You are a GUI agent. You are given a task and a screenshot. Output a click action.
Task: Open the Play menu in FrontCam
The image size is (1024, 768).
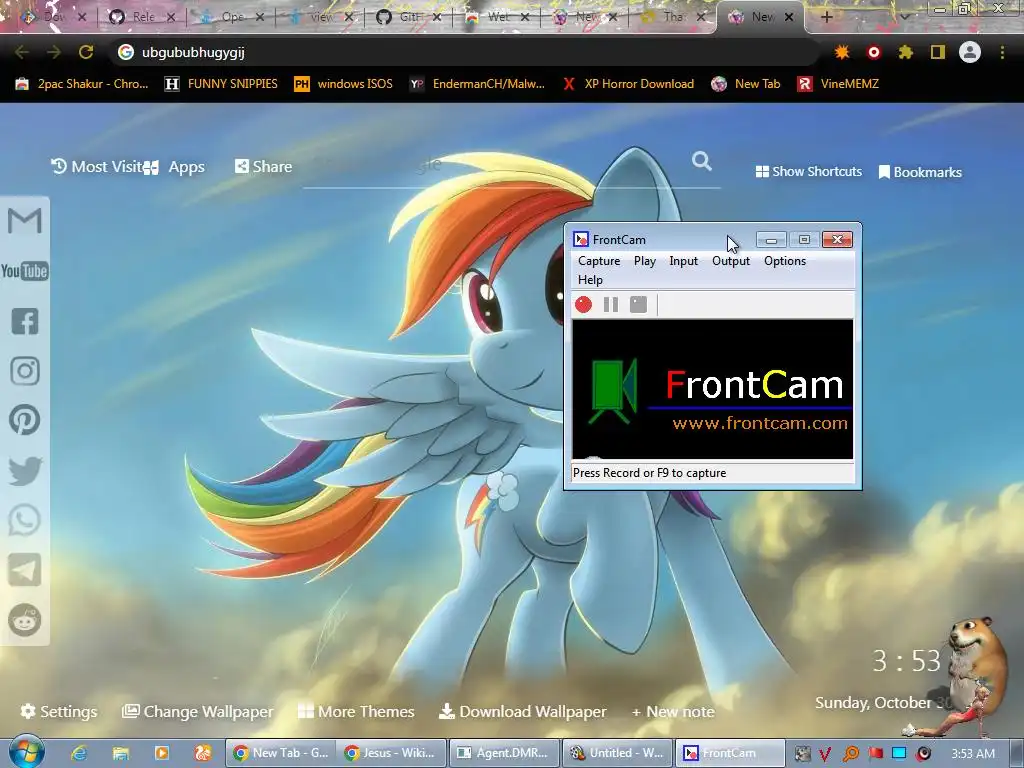point(645,261)
